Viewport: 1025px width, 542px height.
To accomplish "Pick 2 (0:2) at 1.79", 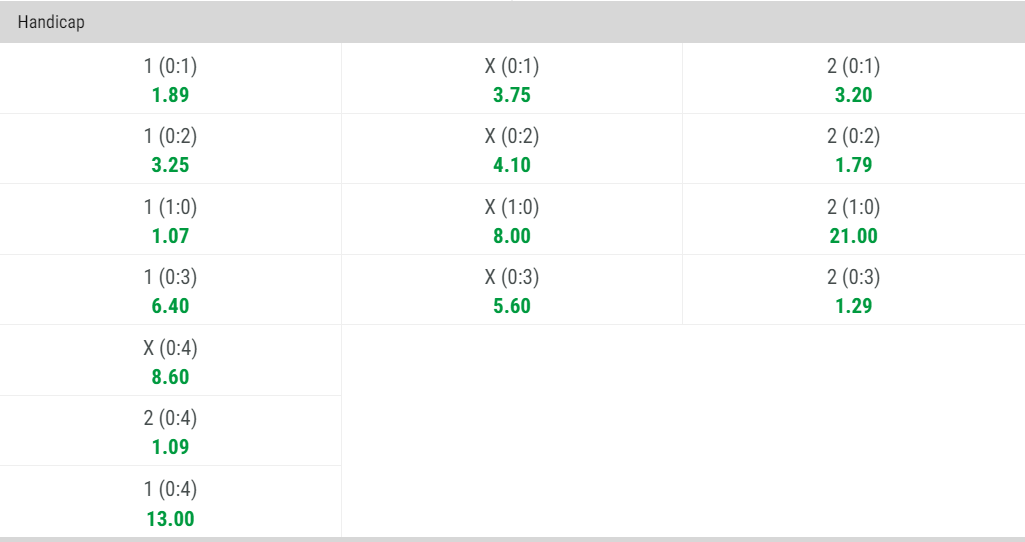I will pyautogui.click(x=854, y=149).
